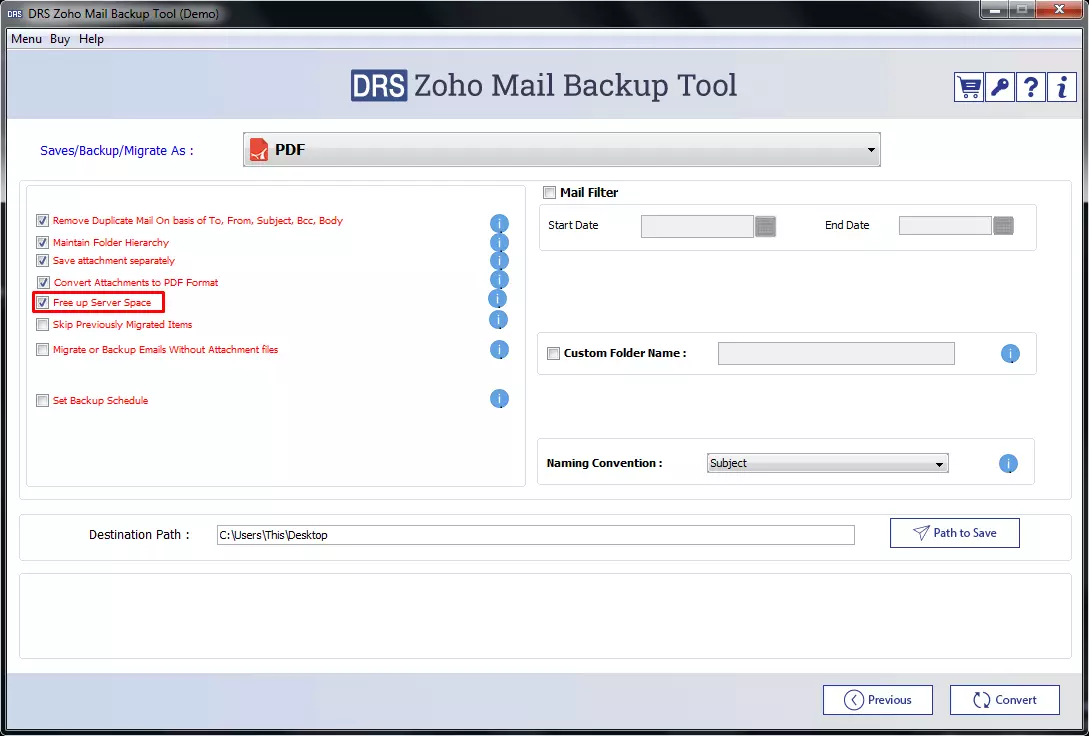1089x736 pixels.
Task: Click the DRS logo in header
Action: (x=379, y=85)
